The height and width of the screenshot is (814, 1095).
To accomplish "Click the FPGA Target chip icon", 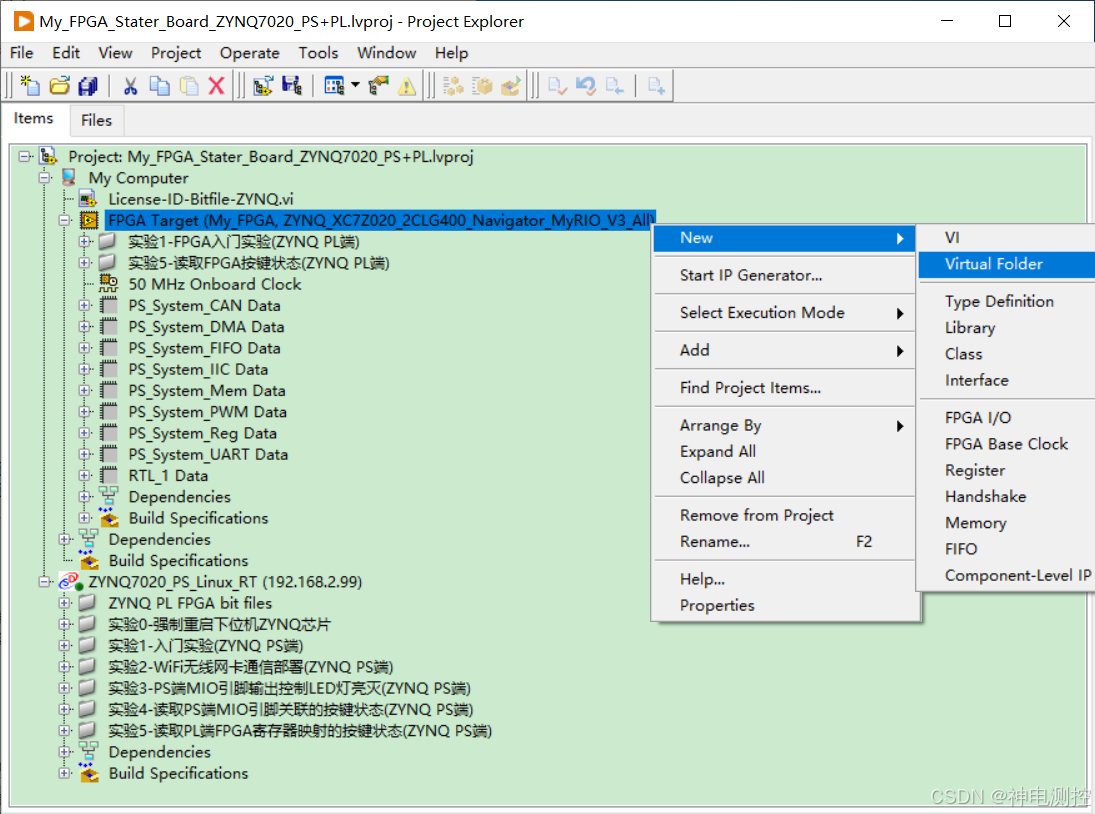I will (x=89, y=221).
